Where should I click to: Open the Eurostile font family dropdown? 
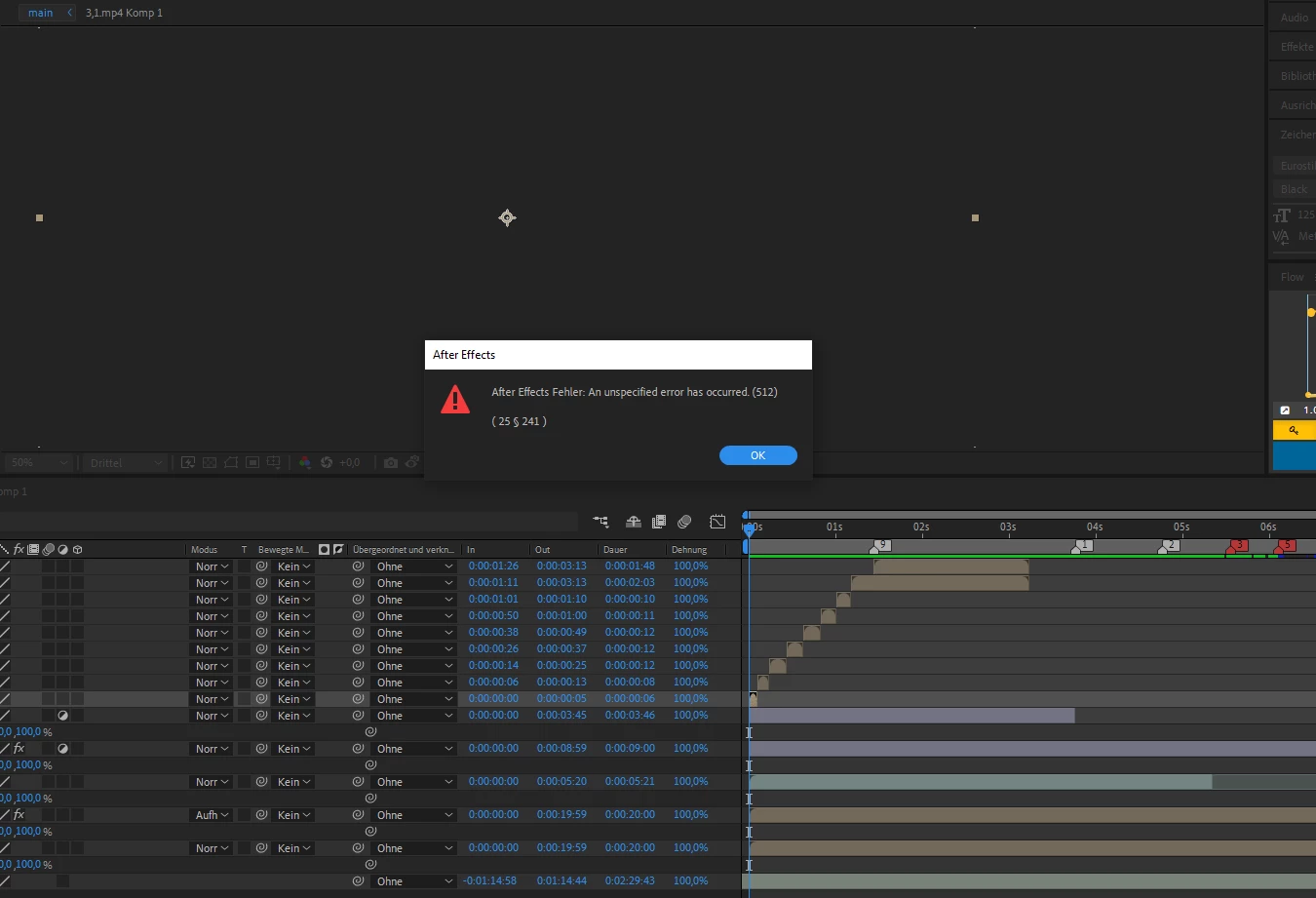pos(1295,166)
